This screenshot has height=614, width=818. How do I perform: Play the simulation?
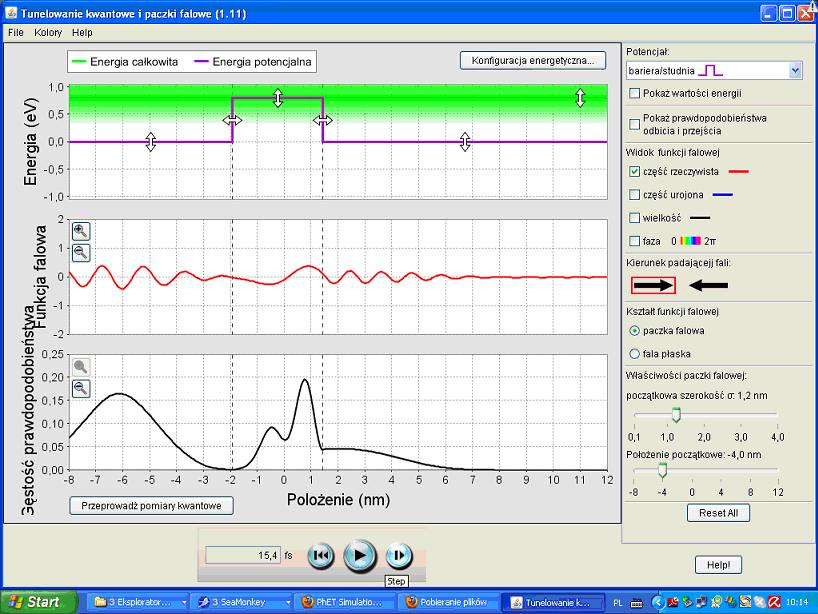359,556
